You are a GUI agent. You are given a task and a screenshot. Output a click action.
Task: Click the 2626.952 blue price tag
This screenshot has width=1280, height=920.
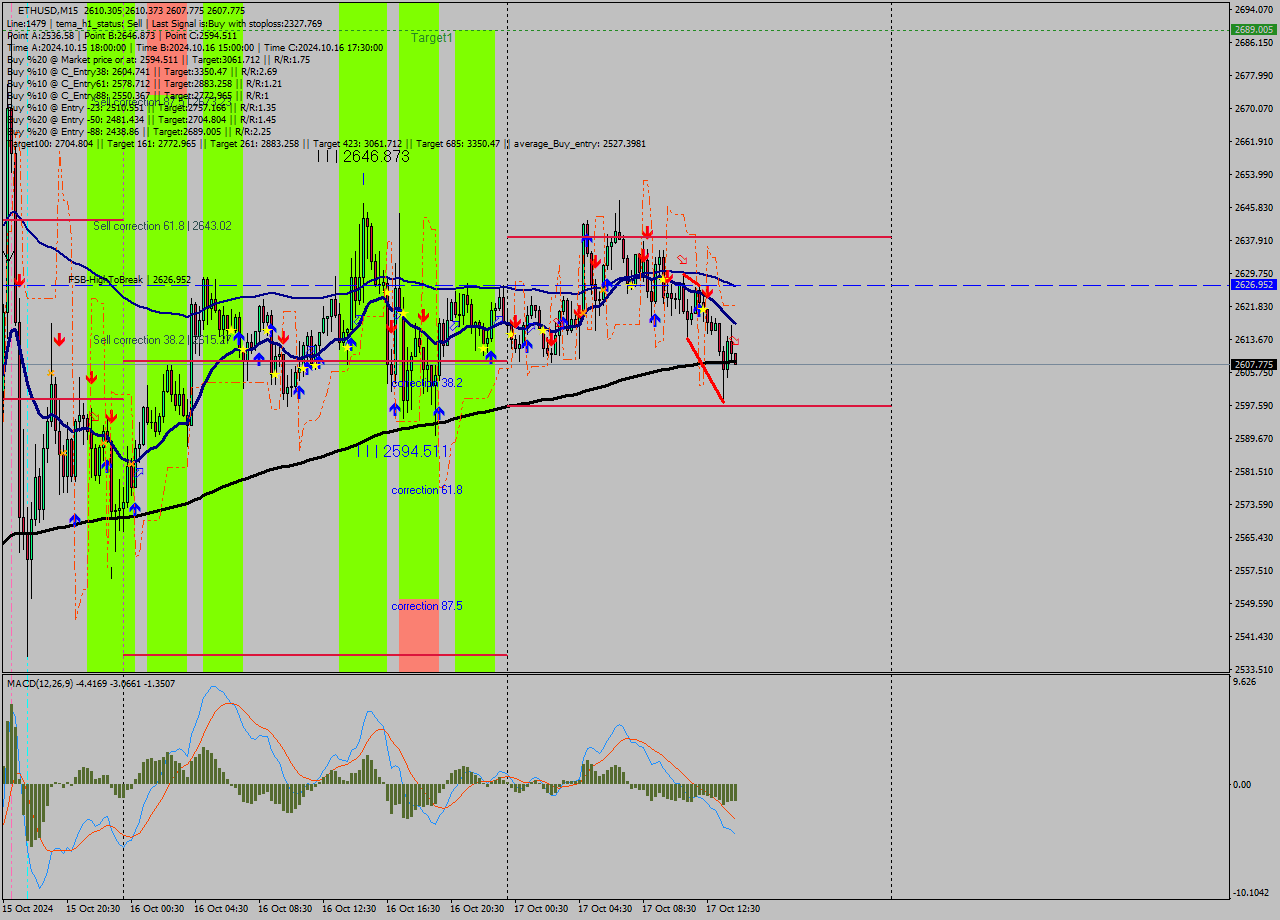pos(1253,285)
